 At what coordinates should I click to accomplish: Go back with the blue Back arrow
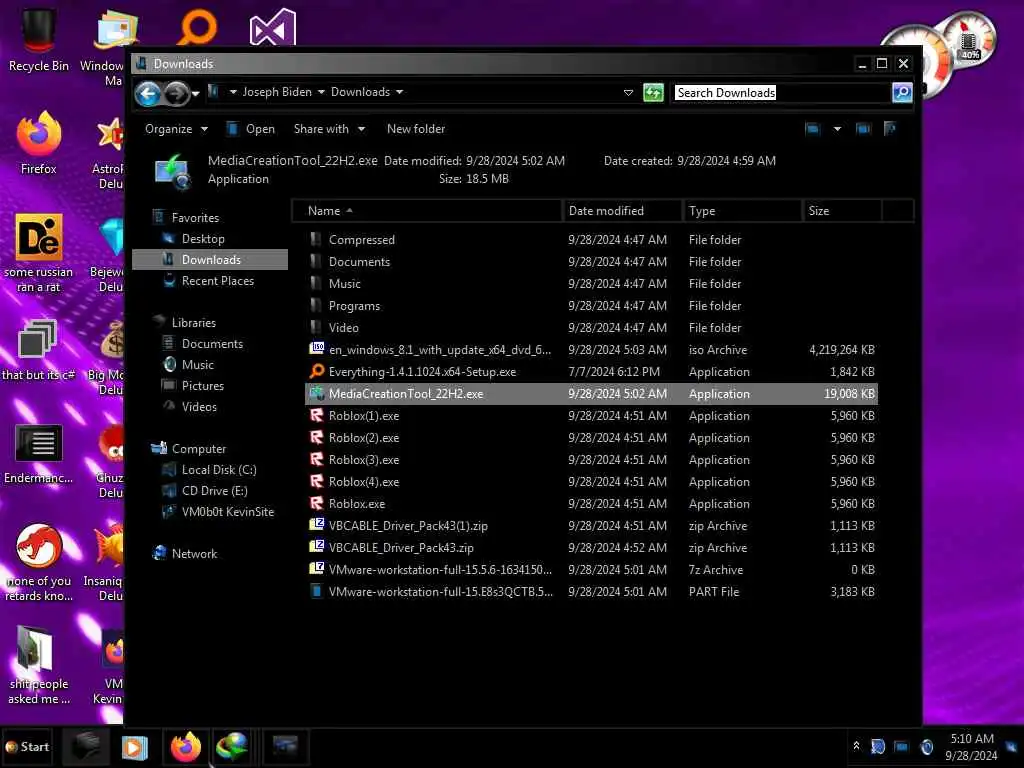148,94
